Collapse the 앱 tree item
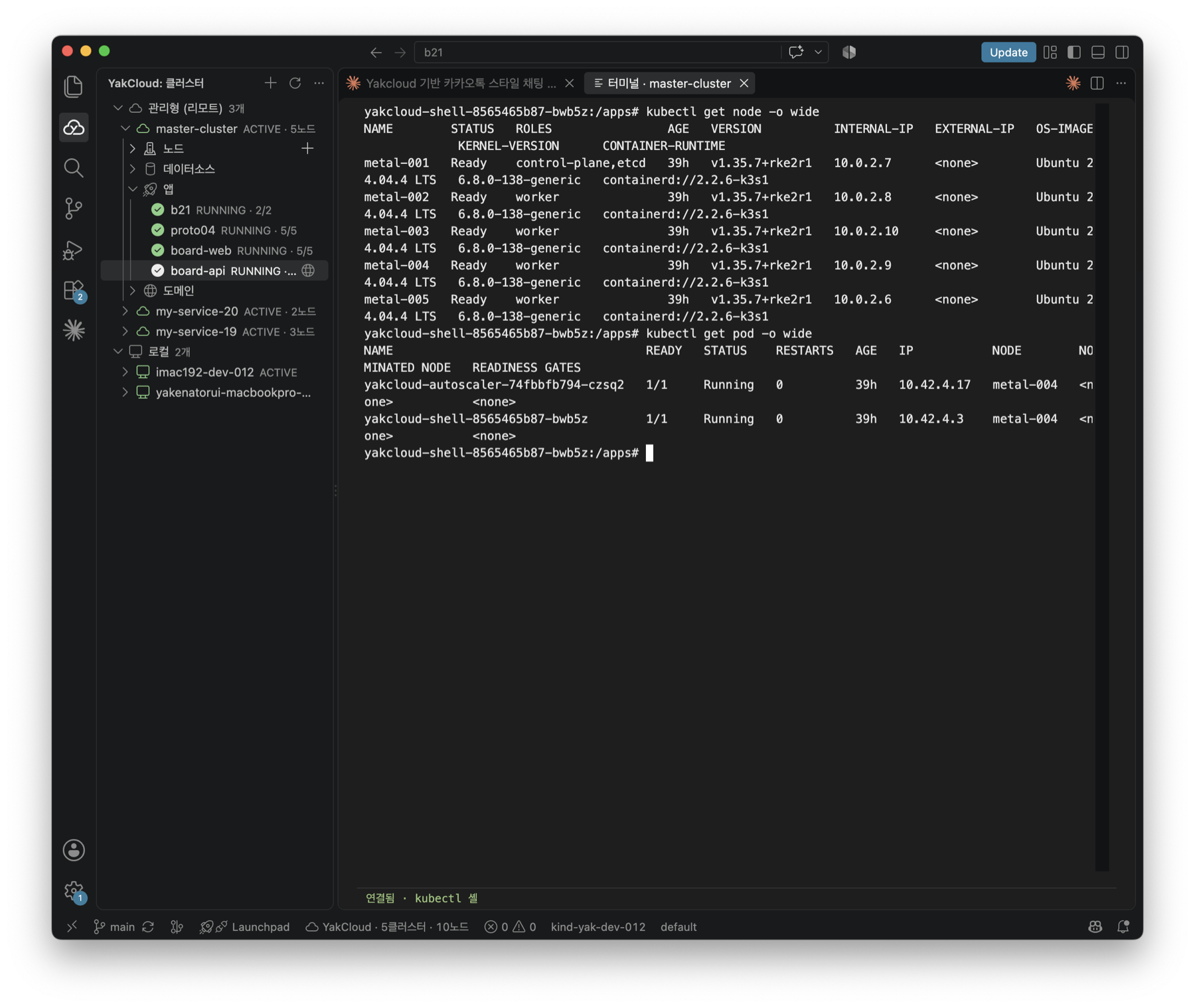The height and width of the screenshot is (1008, 1195). point(133,189)
